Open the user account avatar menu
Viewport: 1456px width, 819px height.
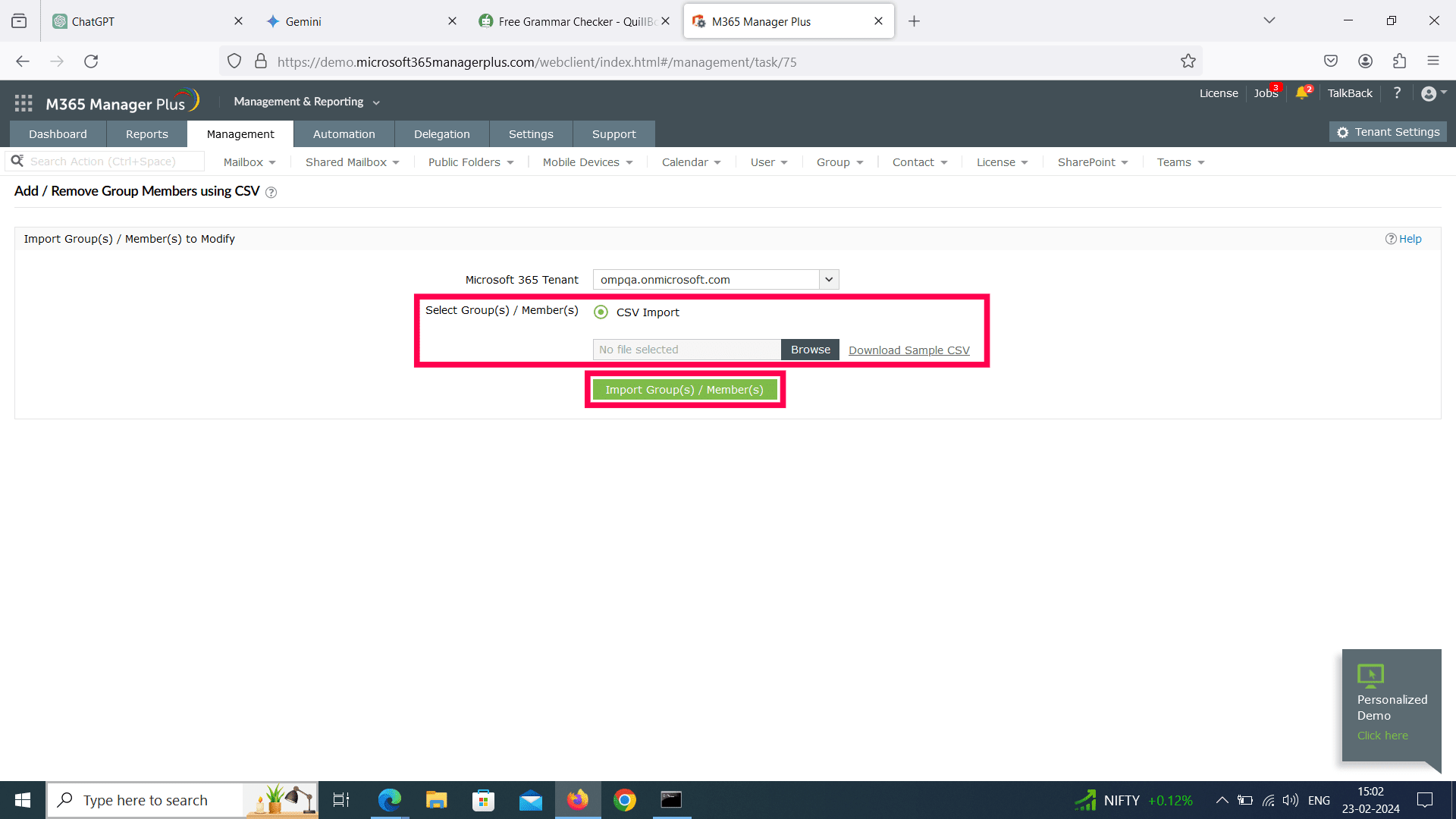(1430, 93)
